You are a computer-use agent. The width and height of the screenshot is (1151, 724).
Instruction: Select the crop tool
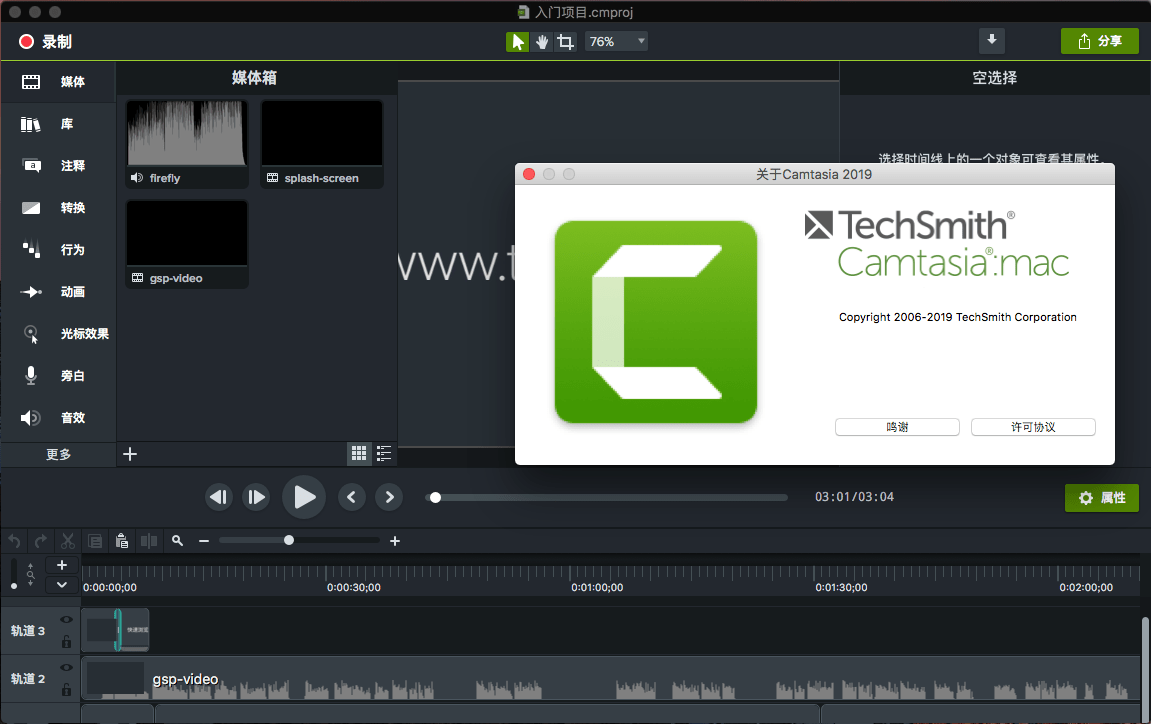click(x=565, y=42)
